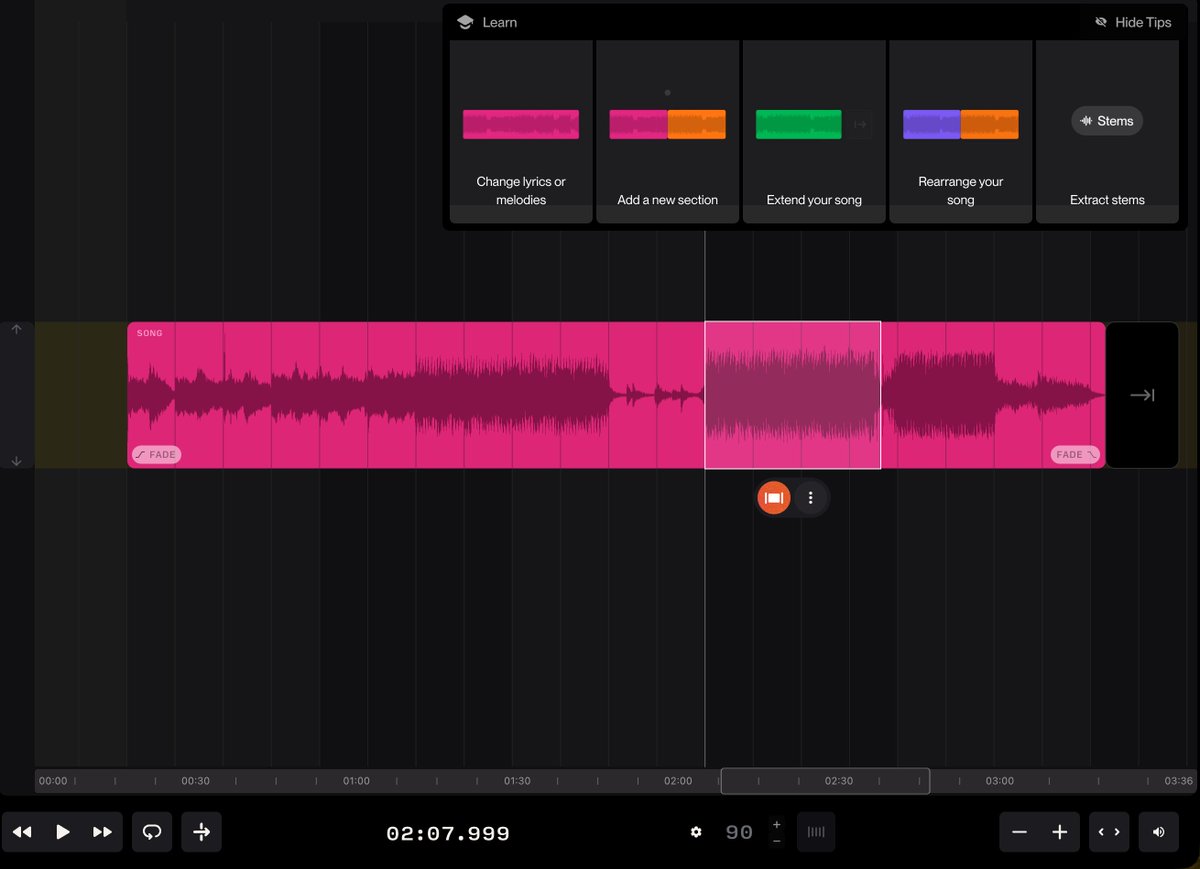1200x869 pixels.
Task: Zoom out the timeline with minus
Action: pyautogui.click(x=1020, y=832)
